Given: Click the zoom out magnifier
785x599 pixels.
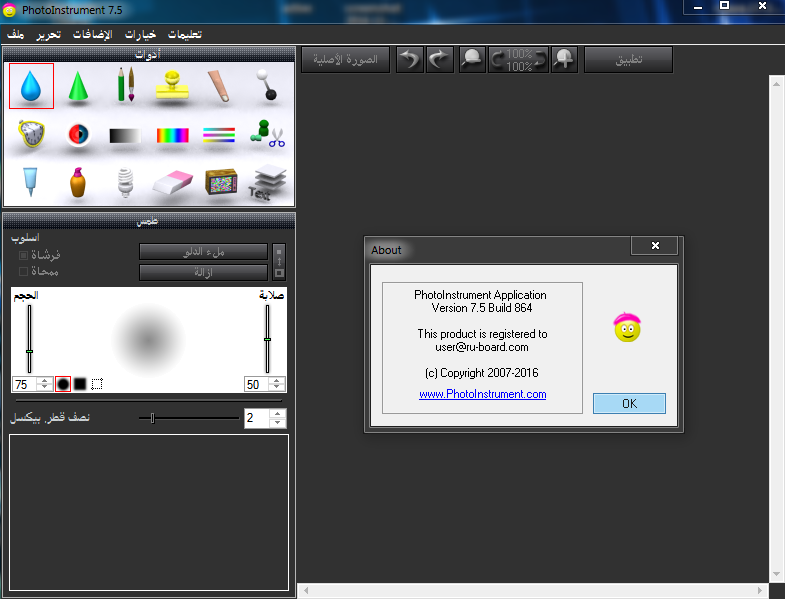Looking at the screenshot, I should tap(472, 60).
